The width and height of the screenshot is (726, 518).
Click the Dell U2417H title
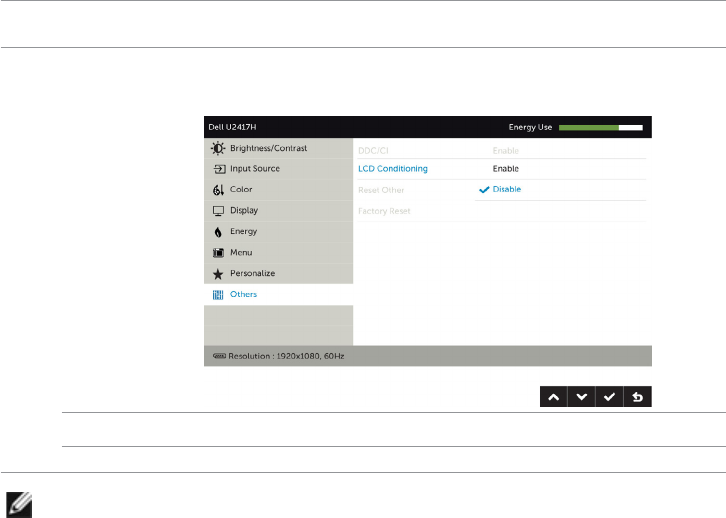pyautogui.click(x=232, y=127)
